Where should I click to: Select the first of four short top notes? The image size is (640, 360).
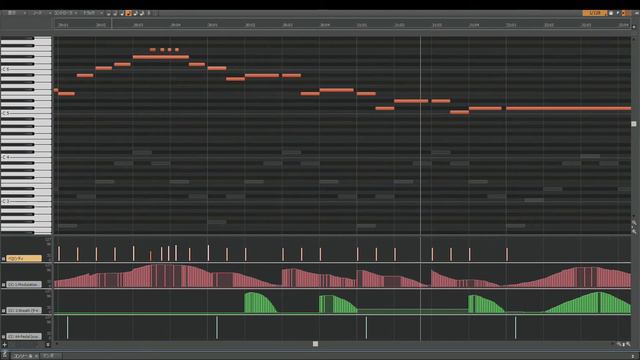(153, 50)
